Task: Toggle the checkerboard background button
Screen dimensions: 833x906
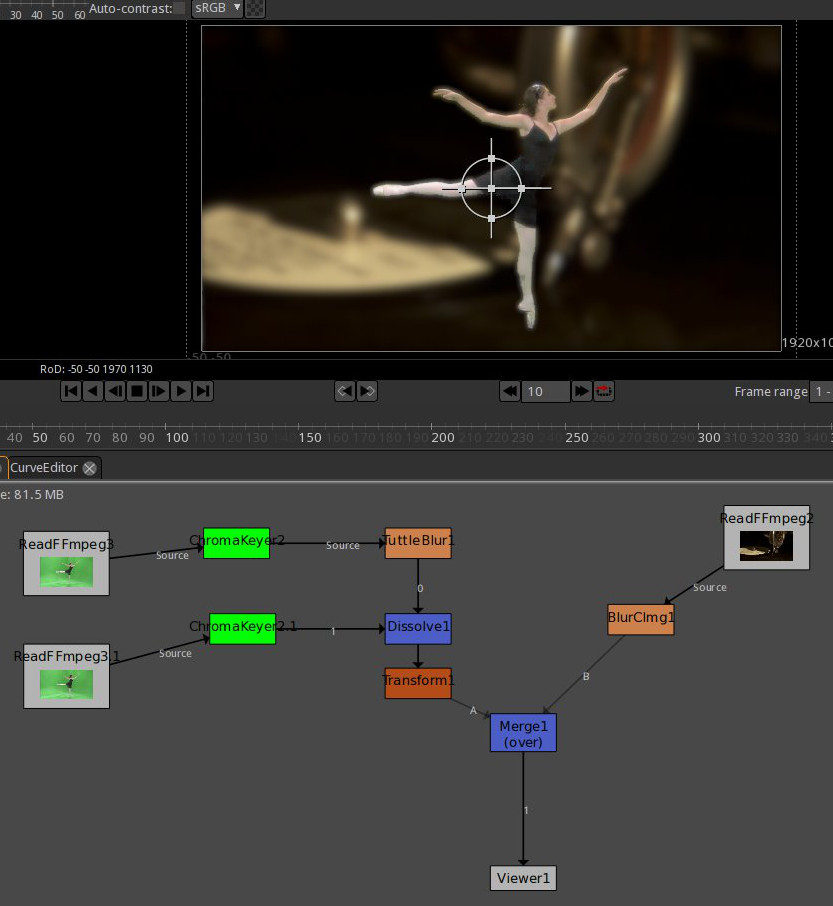Action: (x=256, y=8)
